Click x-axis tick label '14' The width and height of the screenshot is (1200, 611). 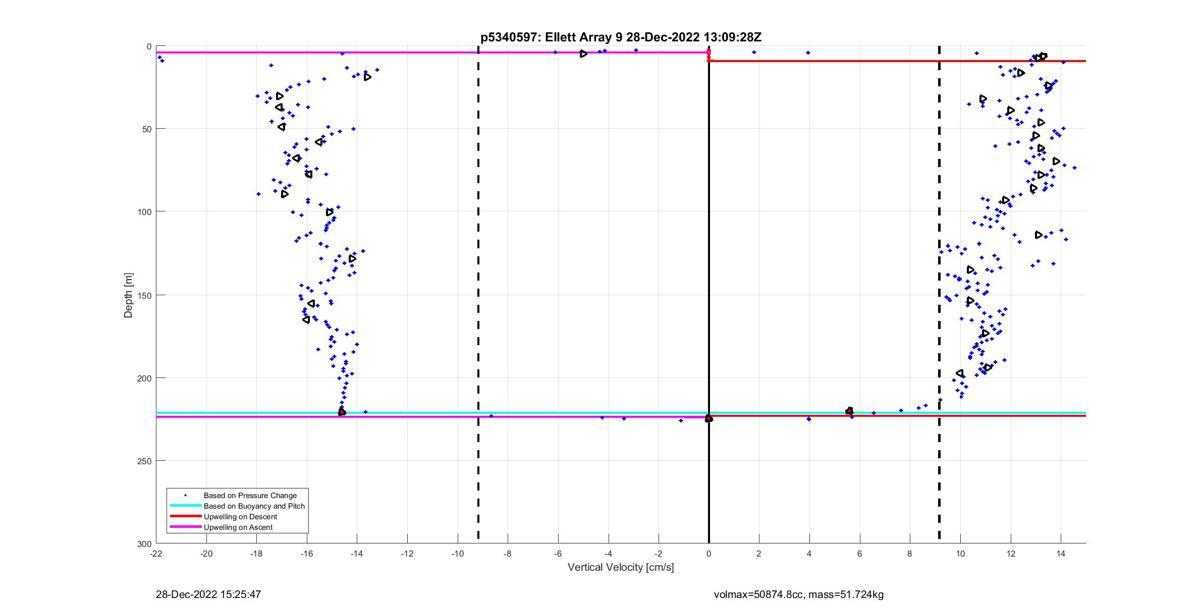point(1060,553)
